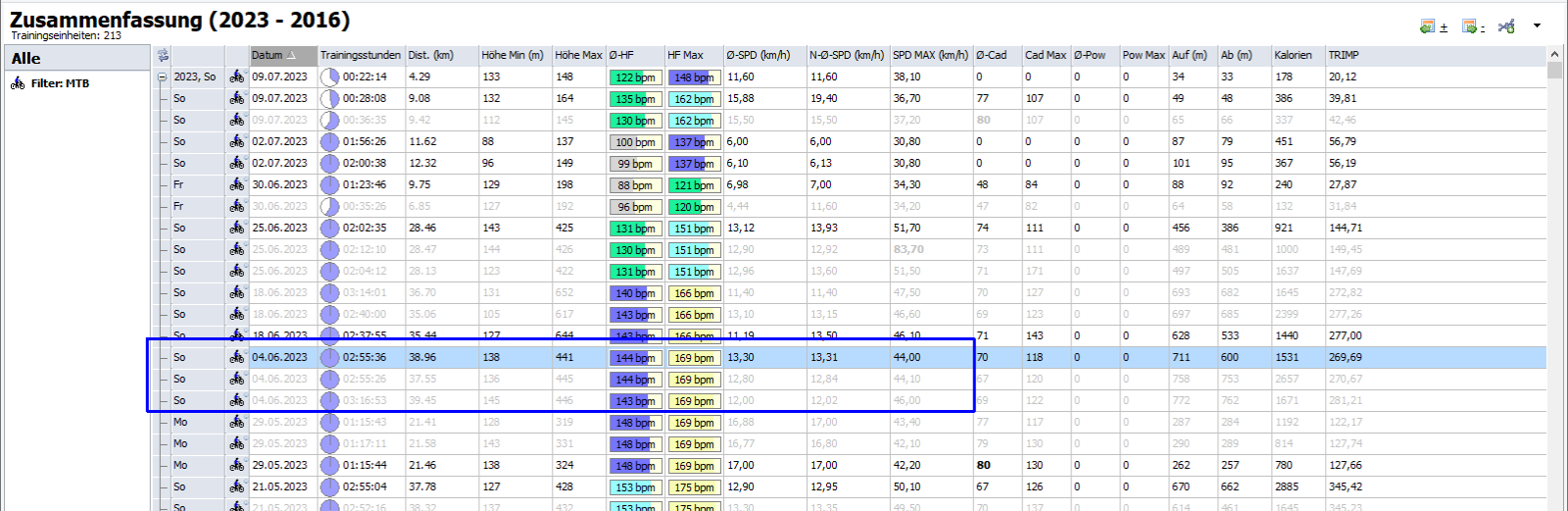Click the bike icon in the 02:55:36 row
This screenshot has width=1568, height=511.
pos(237,357)
